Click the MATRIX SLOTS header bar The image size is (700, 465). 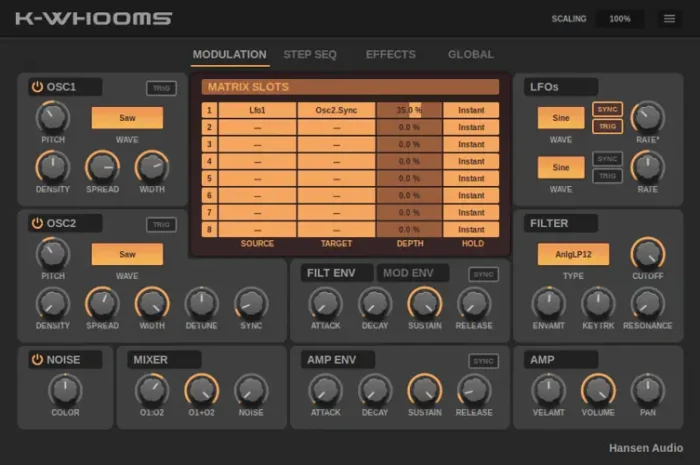[x=350, y=87]
